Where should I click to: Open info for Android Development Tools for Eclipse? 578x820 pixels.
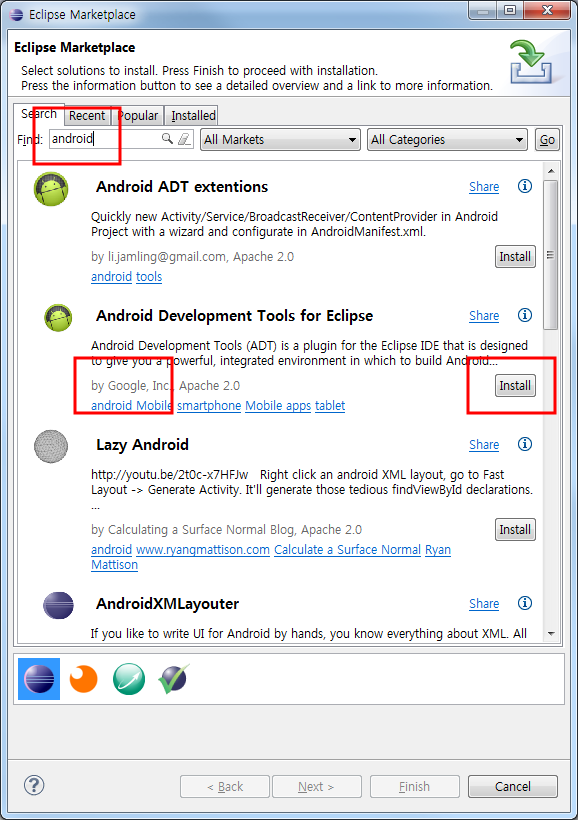coord(525,315)
